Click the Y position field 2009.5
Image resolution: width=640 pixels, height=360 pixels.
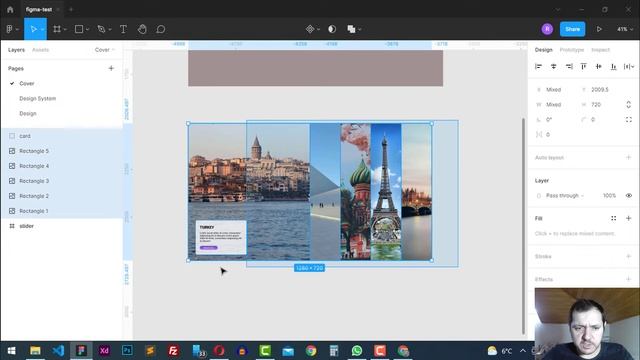(600, 89)
